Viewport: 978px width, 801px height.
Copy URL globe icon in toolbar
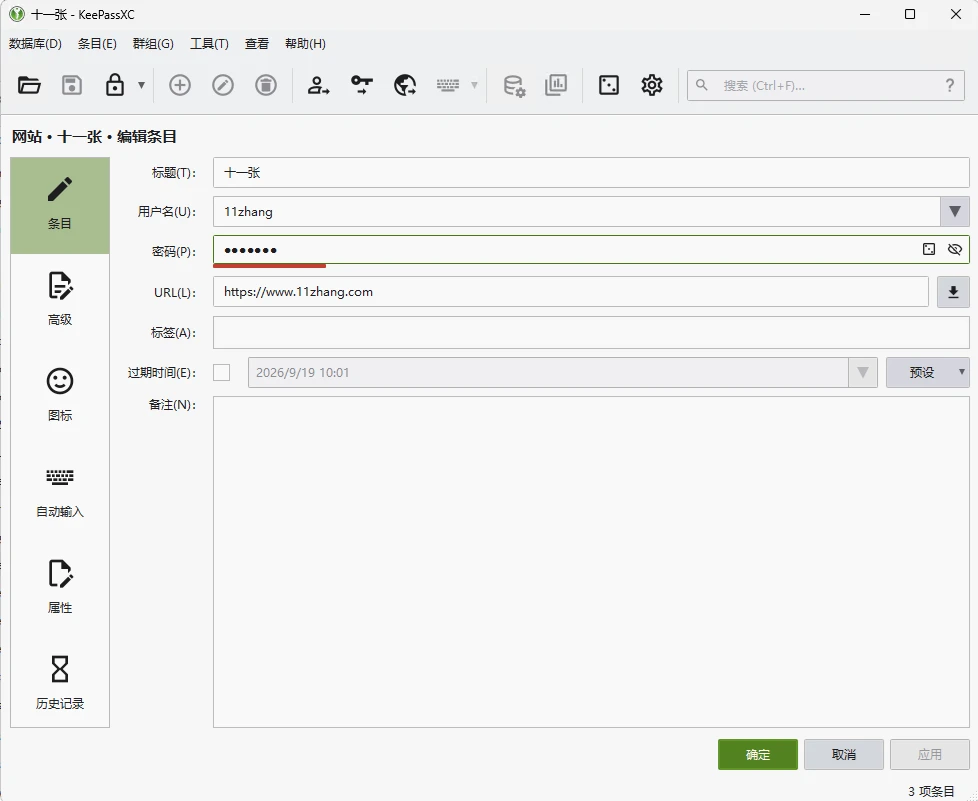(405, 85)
